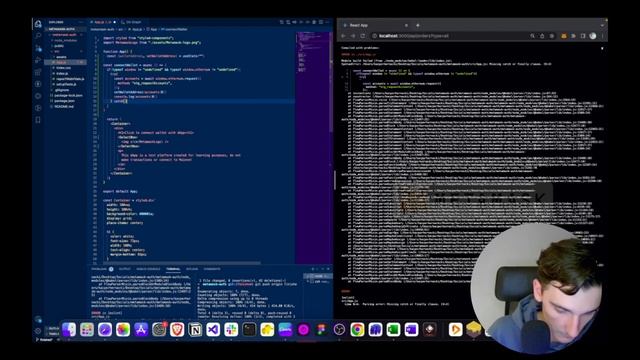The image size is (640, 360).
Task: Click zoom magnifier icon in address bar
Action: pos(532,36)
